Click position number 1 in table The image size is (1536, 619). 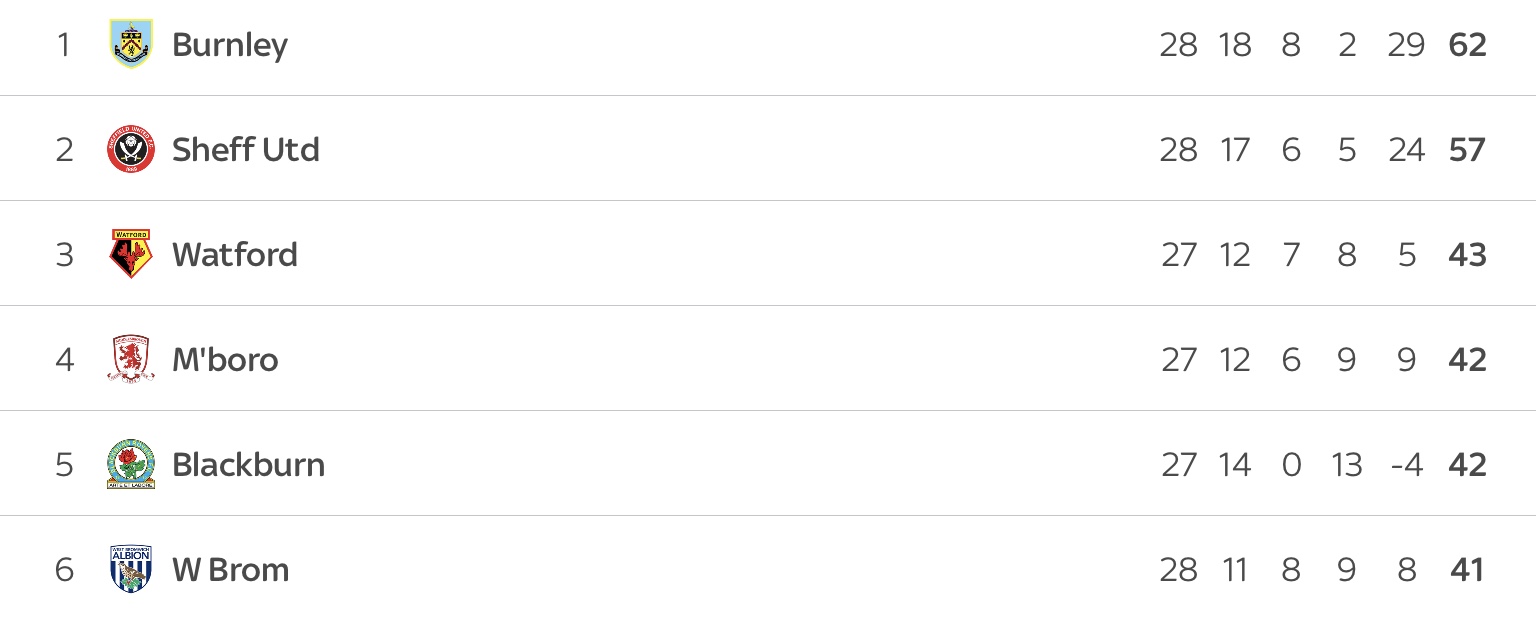(x=64, y=46)
